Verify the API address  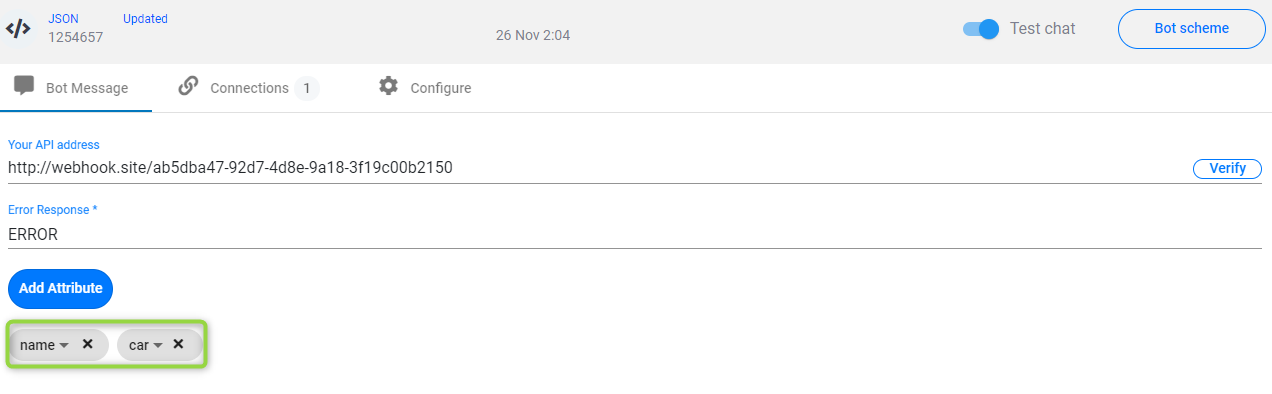1227,168
